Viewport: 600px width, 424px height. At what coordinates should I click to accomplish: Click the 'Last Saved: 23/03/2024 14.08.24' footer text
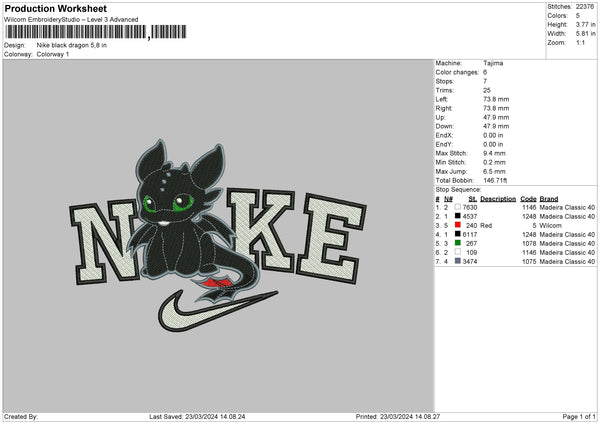click(x=197, y=416)
